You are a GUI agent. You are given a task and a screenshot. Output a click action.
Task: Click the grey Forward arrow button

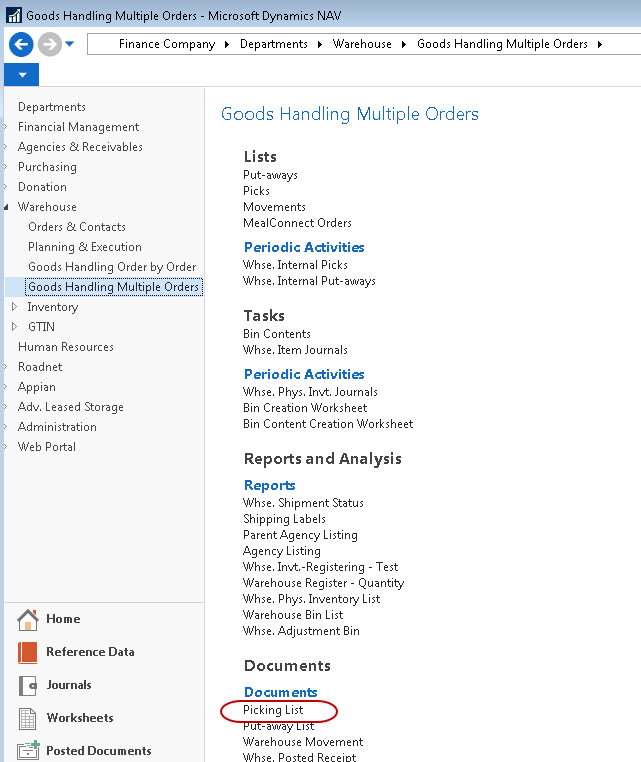[49, 44]
